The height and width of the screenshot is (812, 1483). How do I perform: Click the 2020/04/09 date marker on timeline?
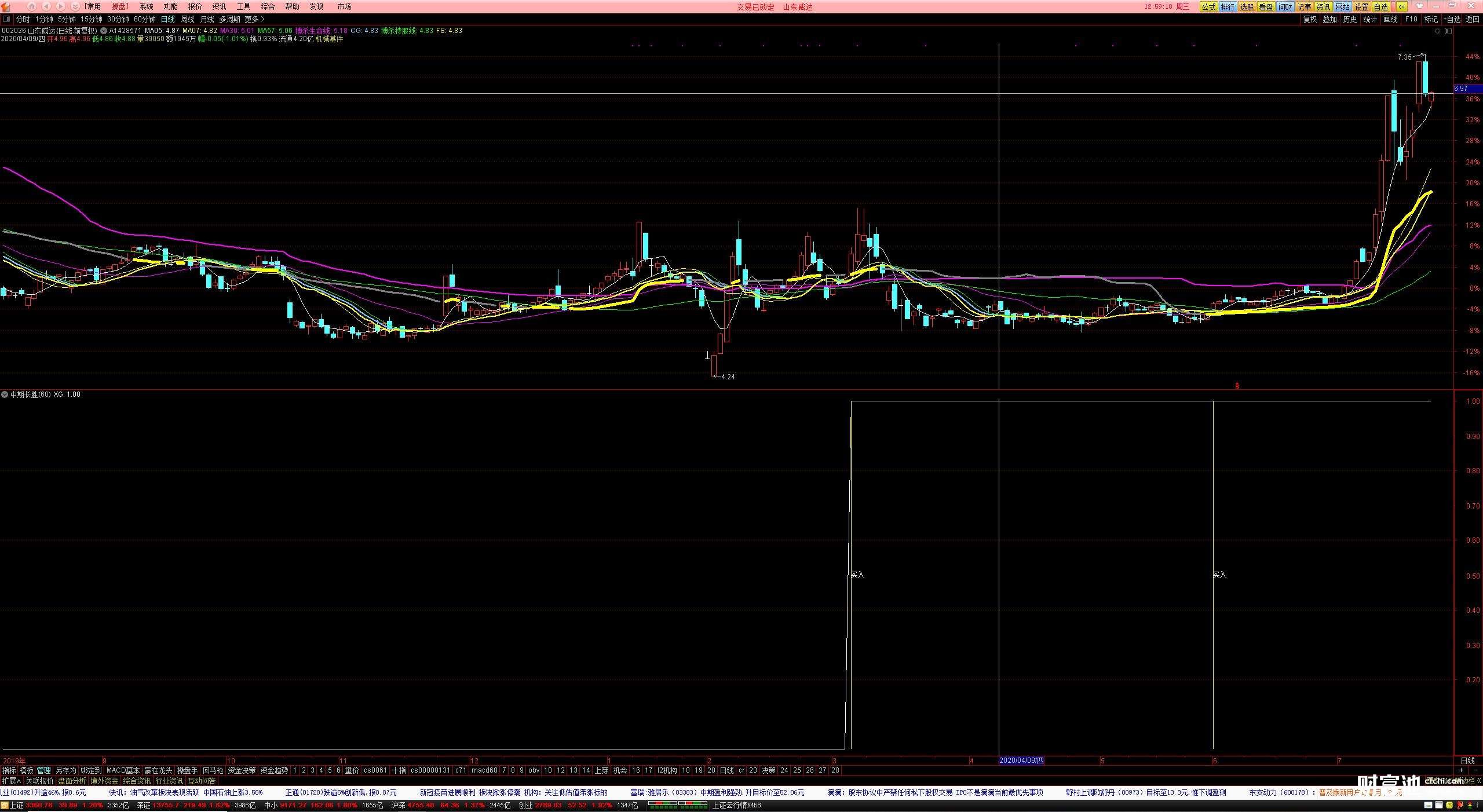(x=1021, y=760)
